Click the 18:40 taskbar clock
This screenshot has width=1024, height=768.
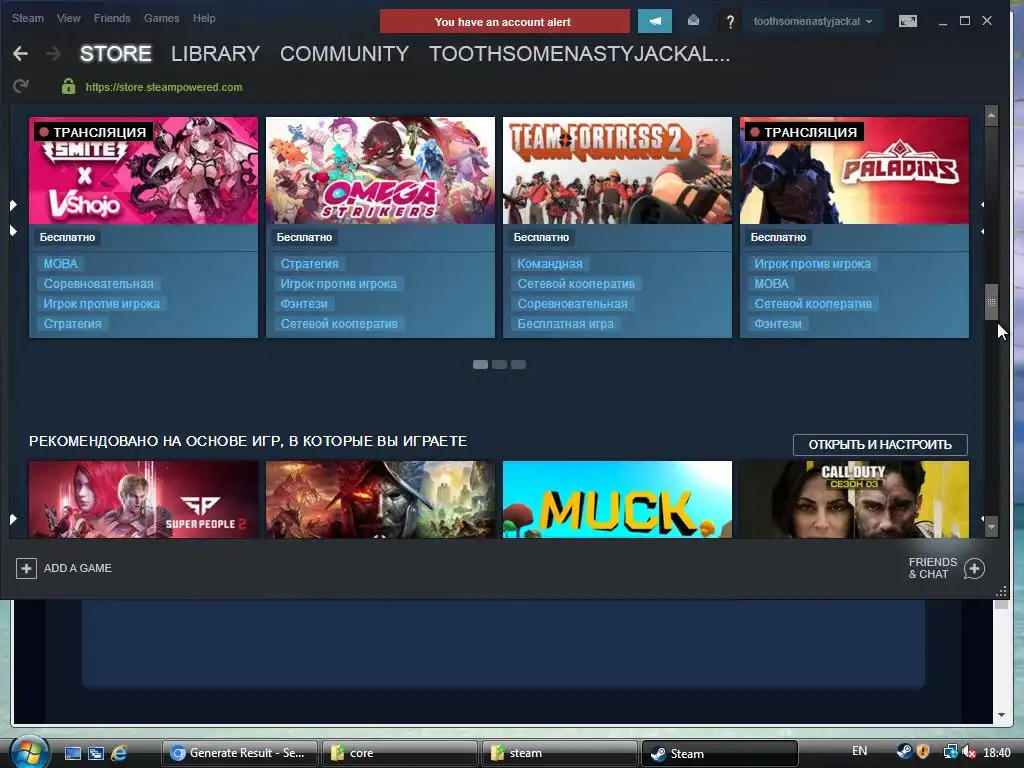click(x=997, y=752)
